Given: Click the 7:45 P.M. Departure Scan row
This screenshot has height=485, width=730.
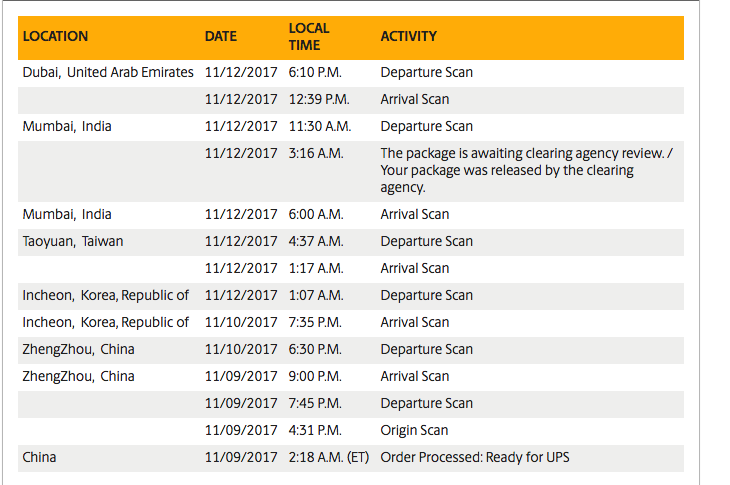Looking at the screenshot, I should click(351, 404).
